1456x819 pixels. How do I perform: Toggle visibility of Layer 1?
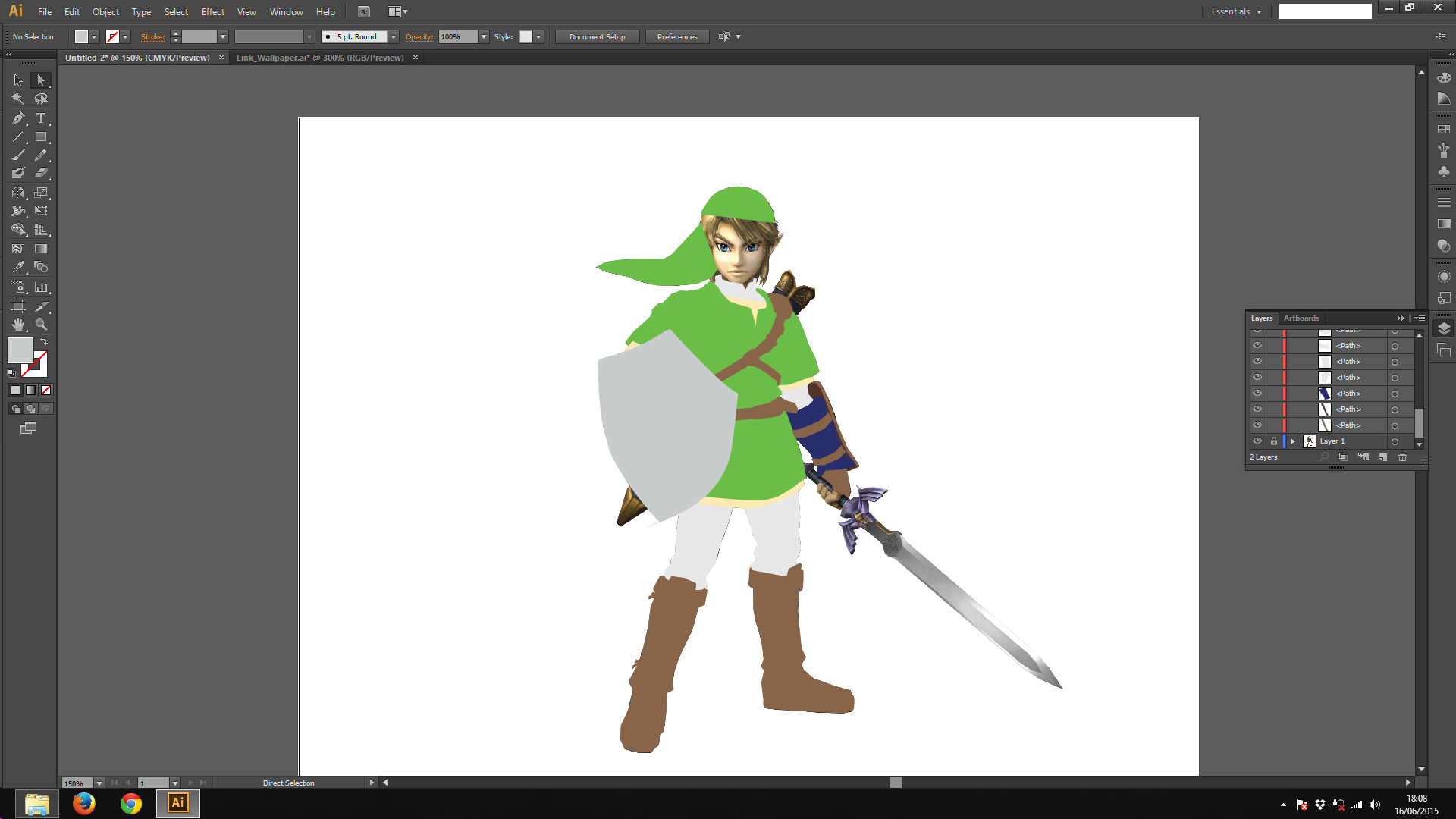pyautogui.click(x=1257, y=441)
